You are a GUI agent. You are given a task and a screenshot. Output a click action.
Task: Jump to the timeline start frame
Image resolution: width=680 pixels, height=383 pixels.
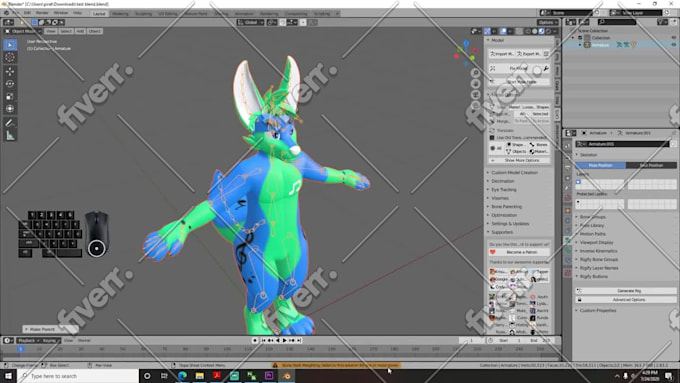[263, 340]
